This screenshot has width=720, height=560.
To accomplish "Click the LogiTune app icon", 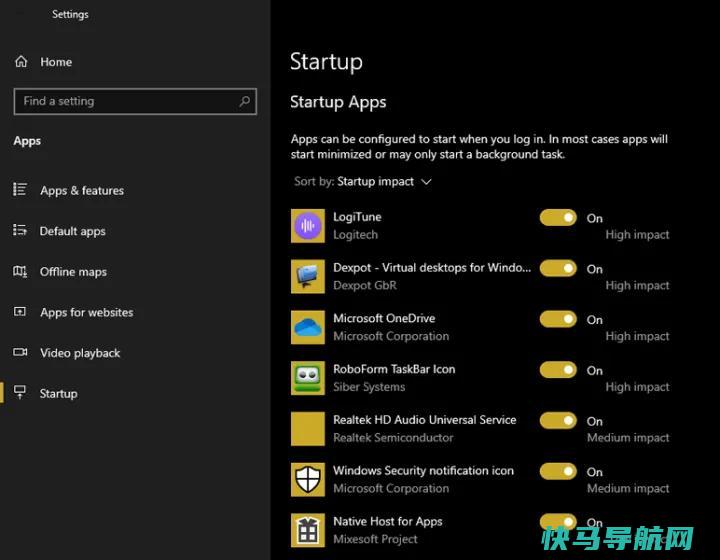I will click(308, 226).
